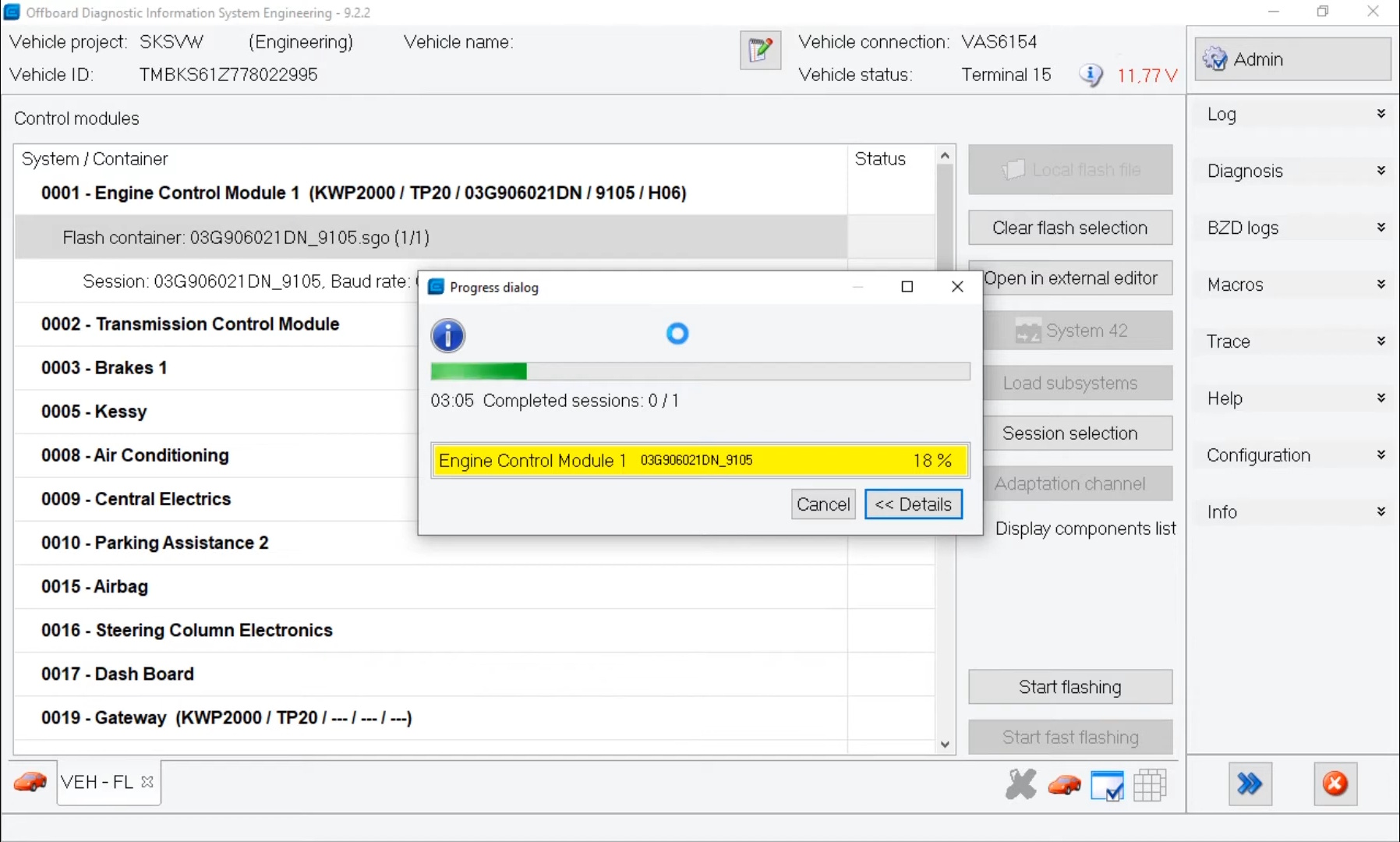Click the red X exit icon
Image resolution: width=1400 pixels, height=842 pixels.
click(1335, 784)
